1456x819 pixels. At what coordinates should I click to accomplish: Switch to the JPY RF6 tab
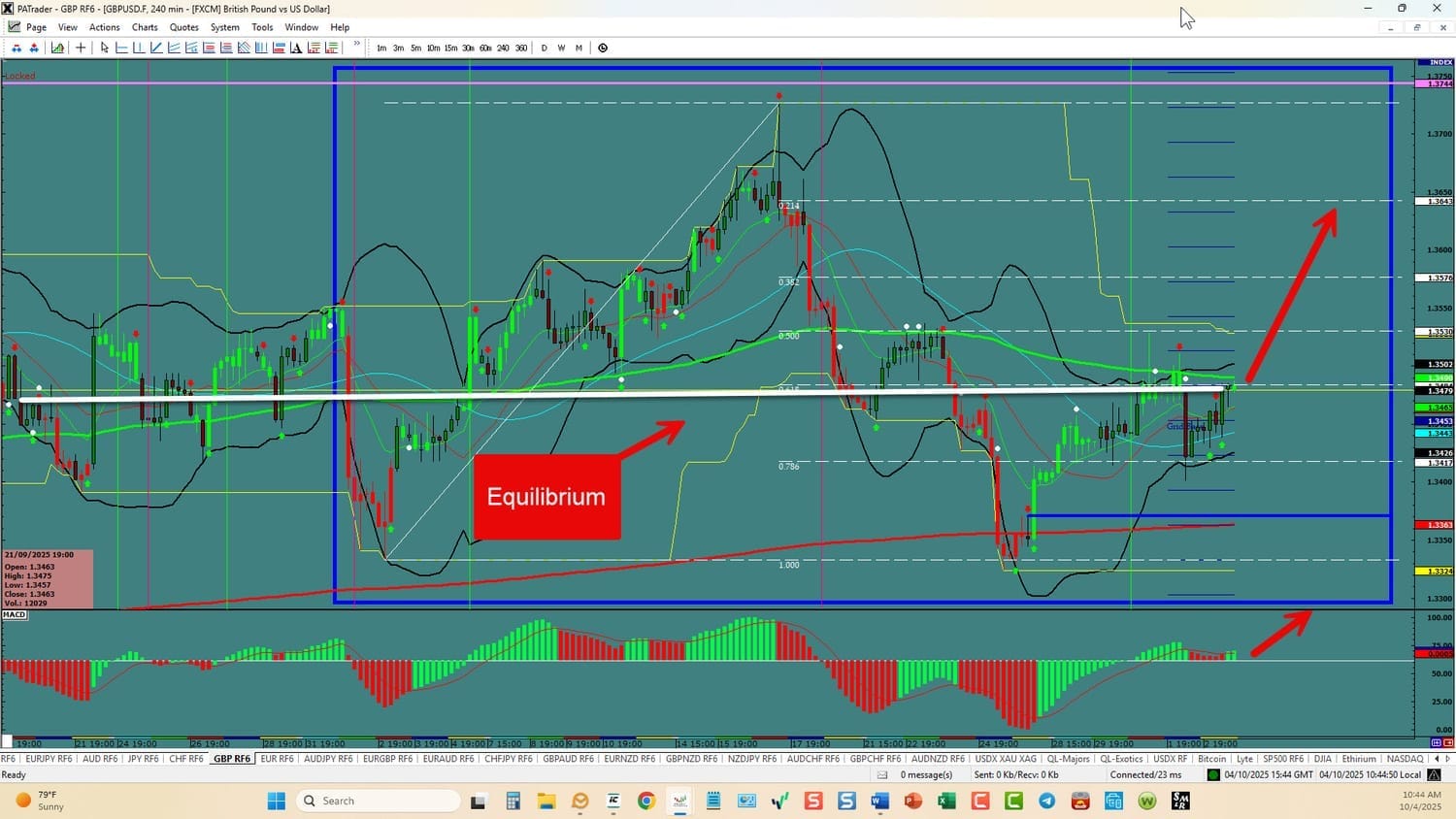(x=144, y=759)
